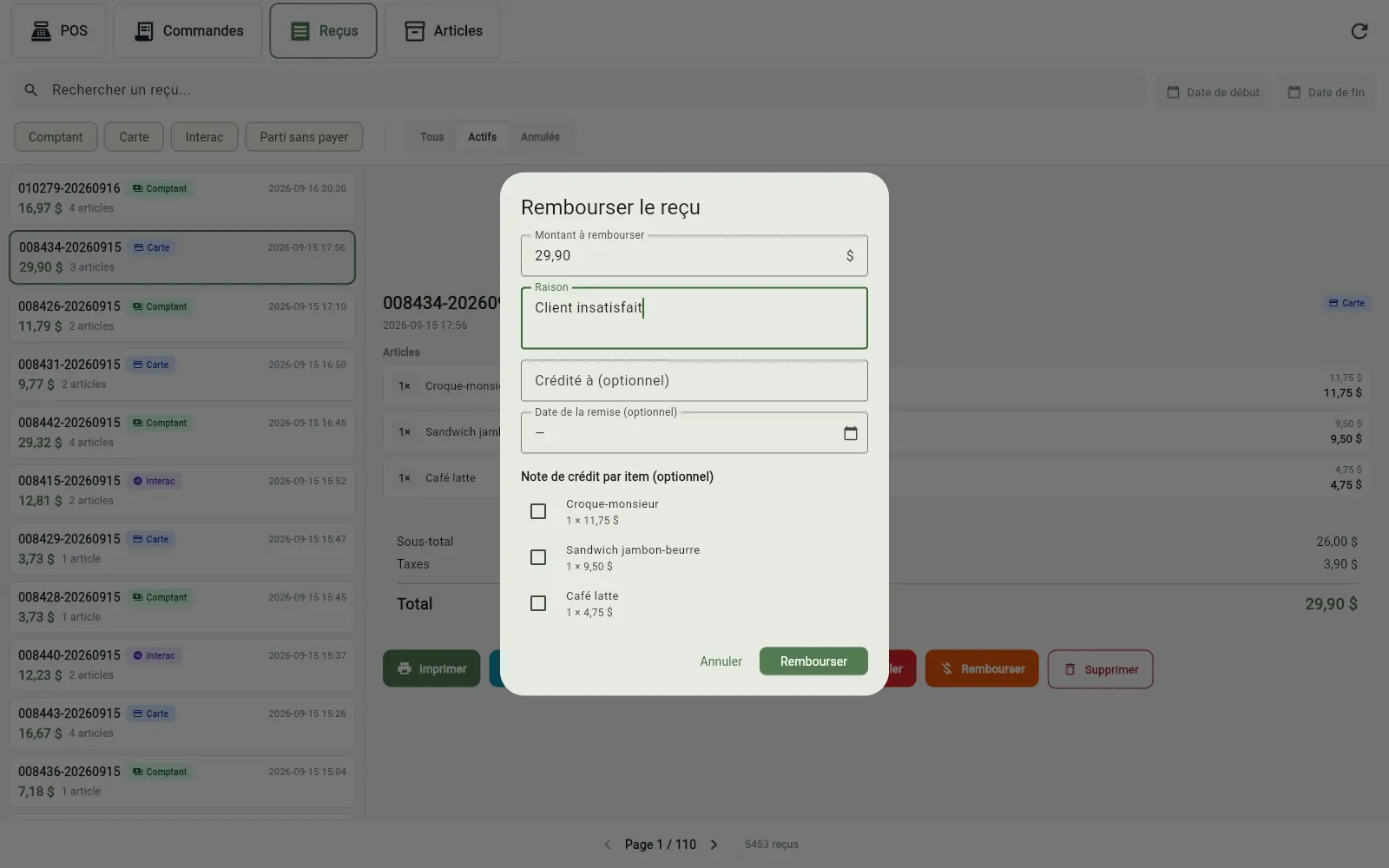This screenshot has width=1389, height=868.
Task: Click the trash icon on the Supprimer button
Action: 1070,669
